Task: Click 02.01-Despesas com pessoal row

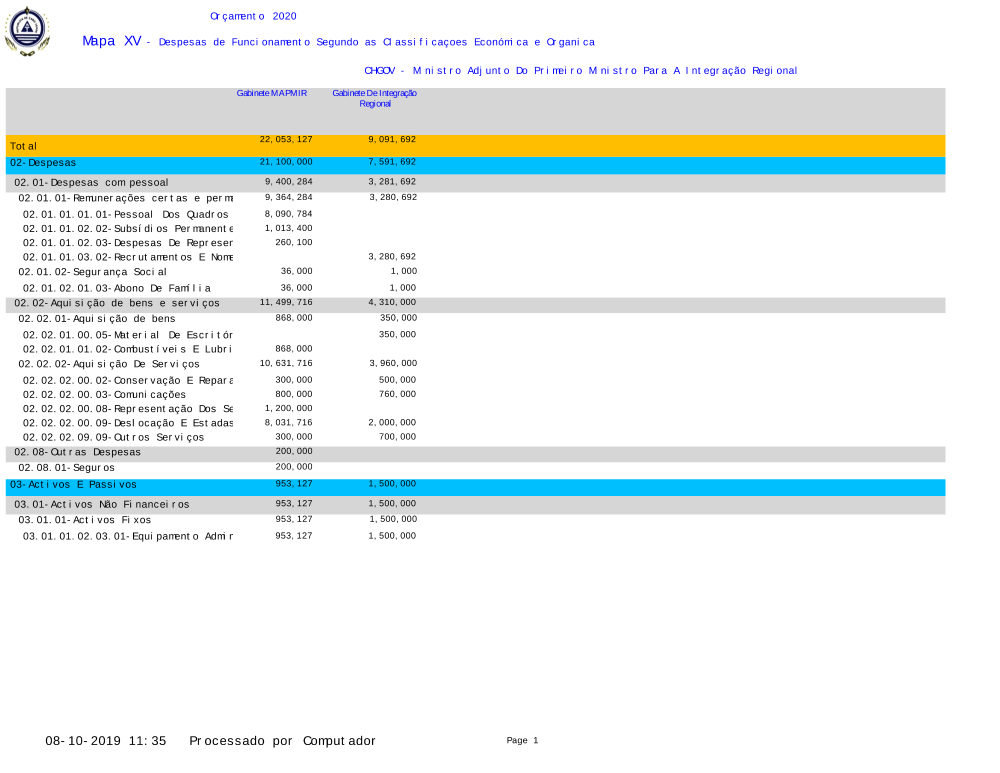Action: (91, 183)
